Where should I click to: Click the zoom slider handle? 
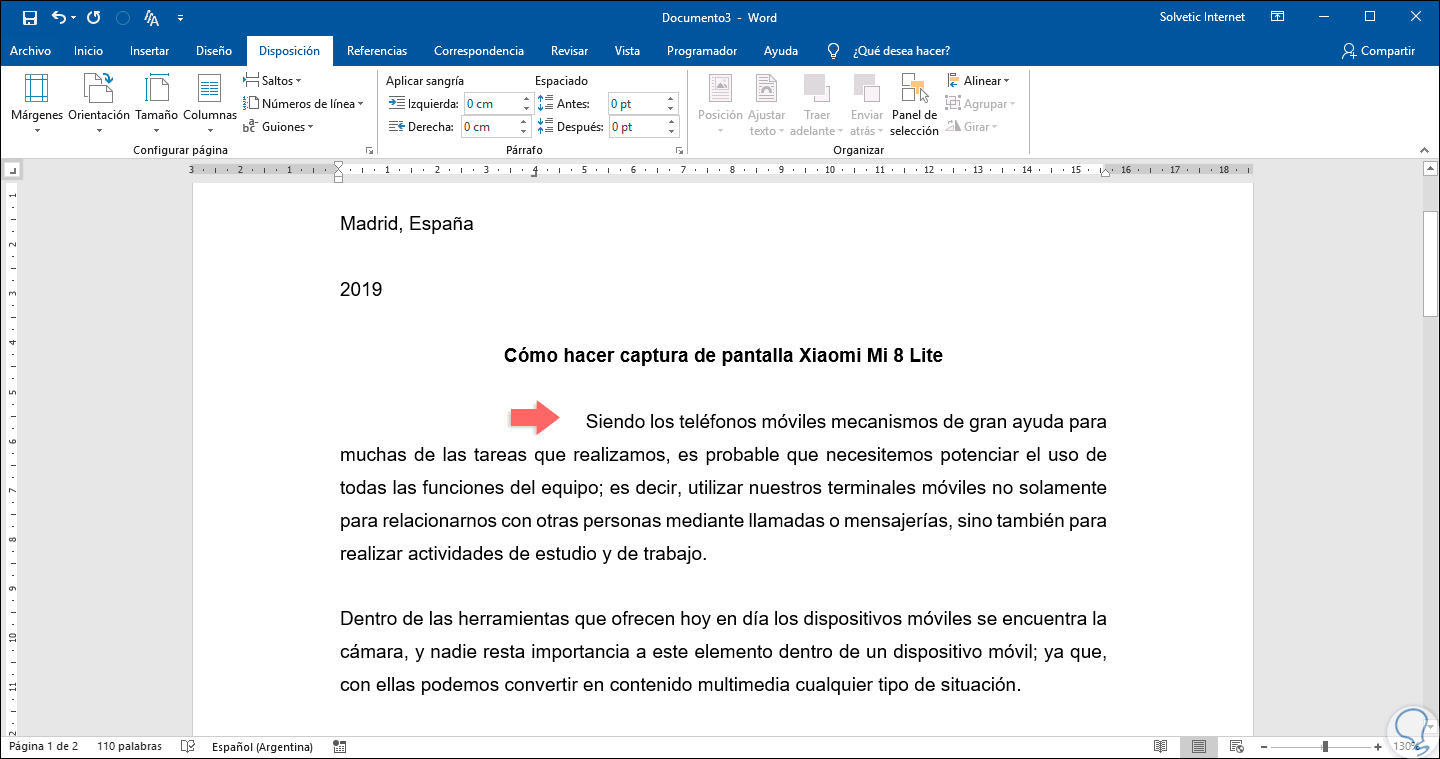coord(1325,747)
